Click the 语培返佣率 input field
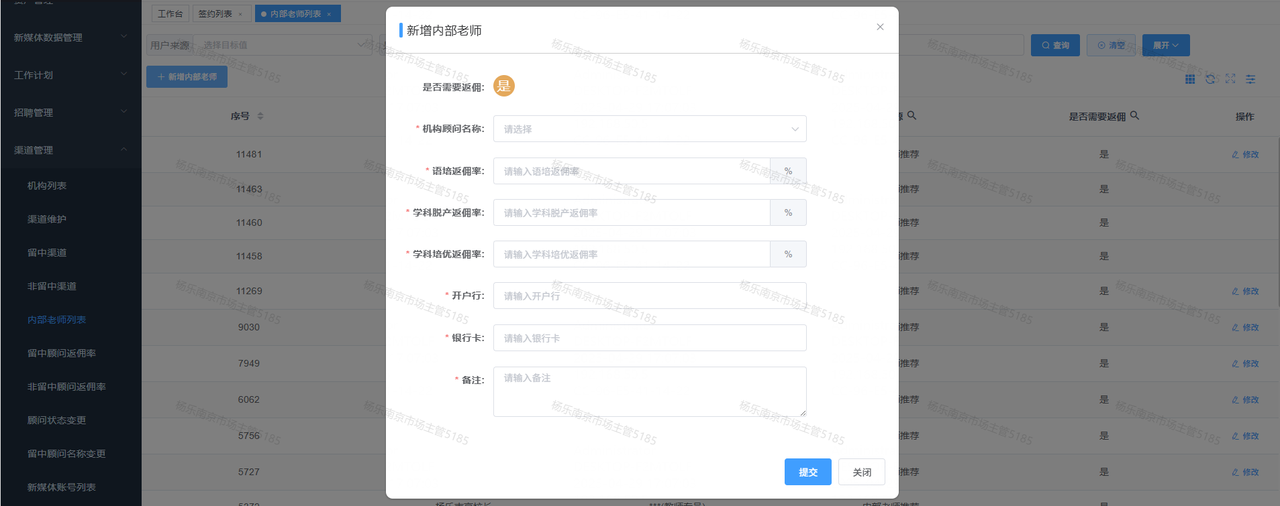The height and width of the screenshot is (506, 1280). pyautogui.click(x=632, y=171)
